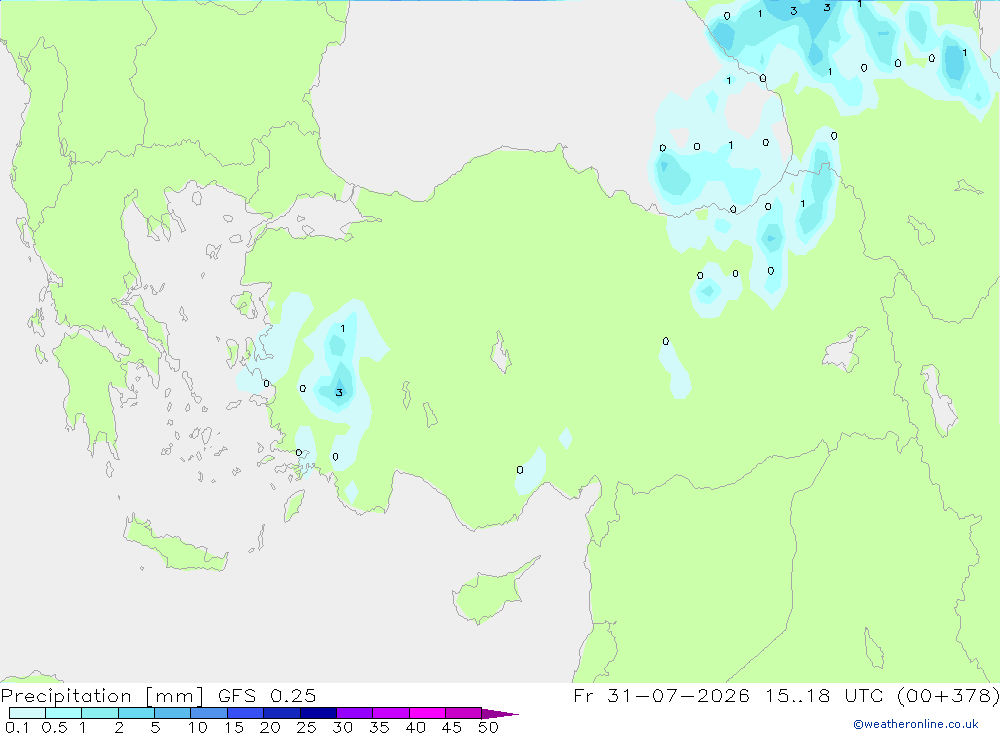Click the "3" value in western Turkey
The width and height of the screenshot is (1000, 733).
(339, 392)
